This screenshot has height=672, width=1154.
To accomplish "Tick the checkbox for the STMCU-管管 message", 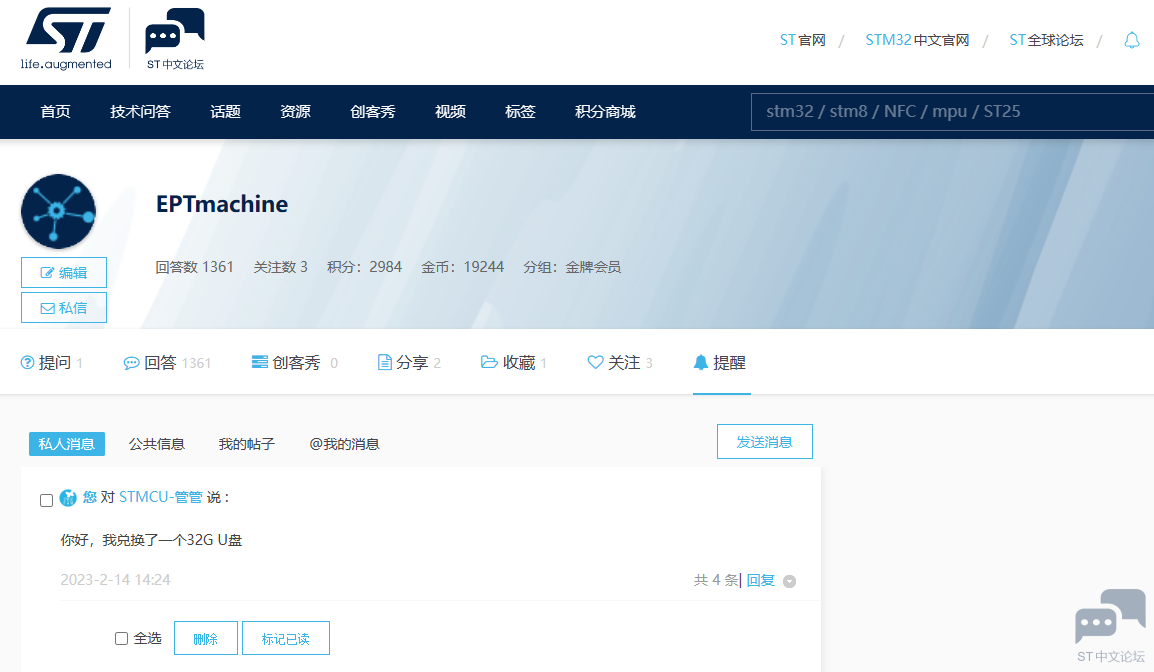I will click(x=46, y=501).
